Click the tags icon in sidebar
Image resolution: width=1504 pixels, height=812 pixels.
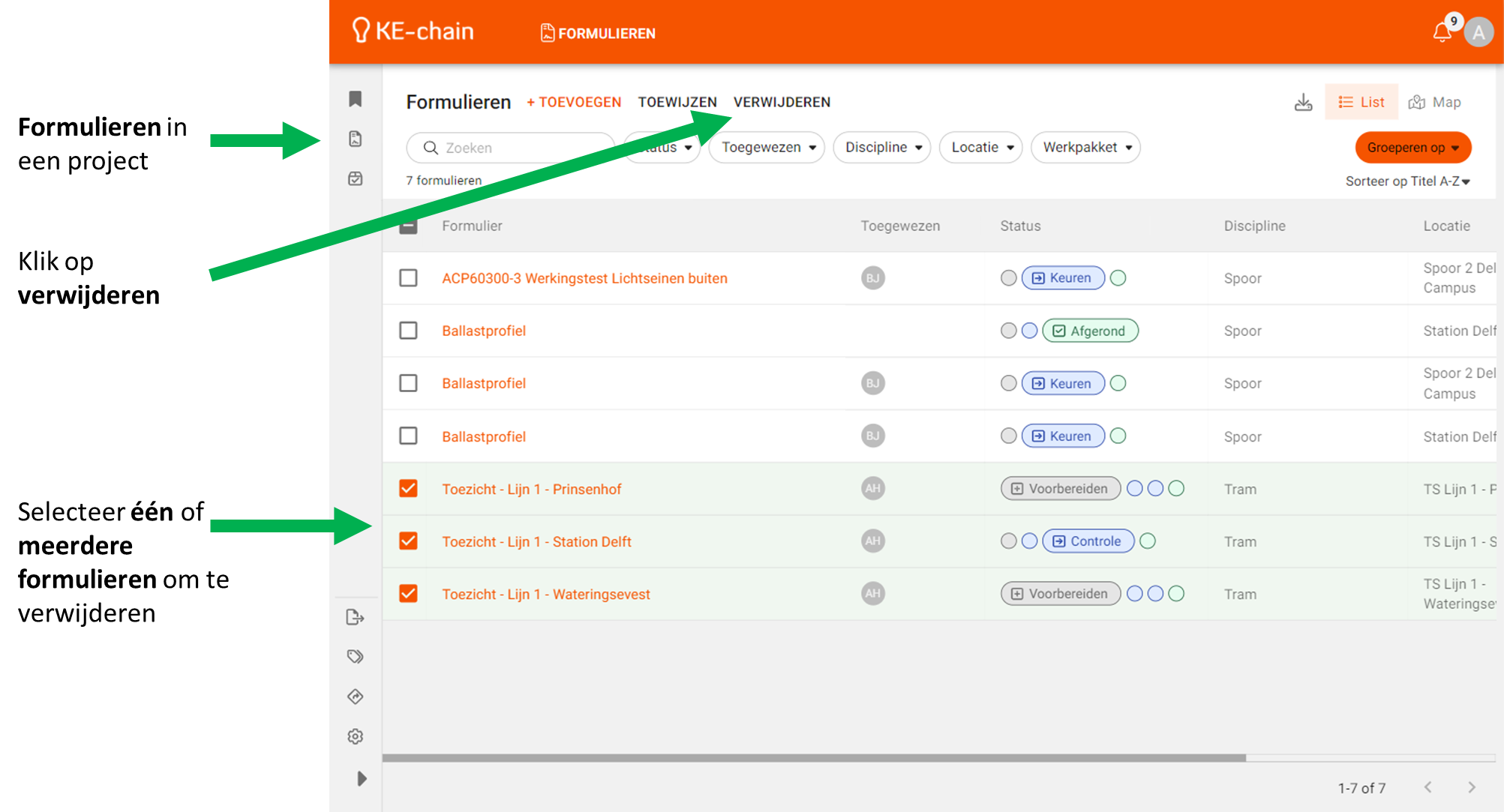356,657
